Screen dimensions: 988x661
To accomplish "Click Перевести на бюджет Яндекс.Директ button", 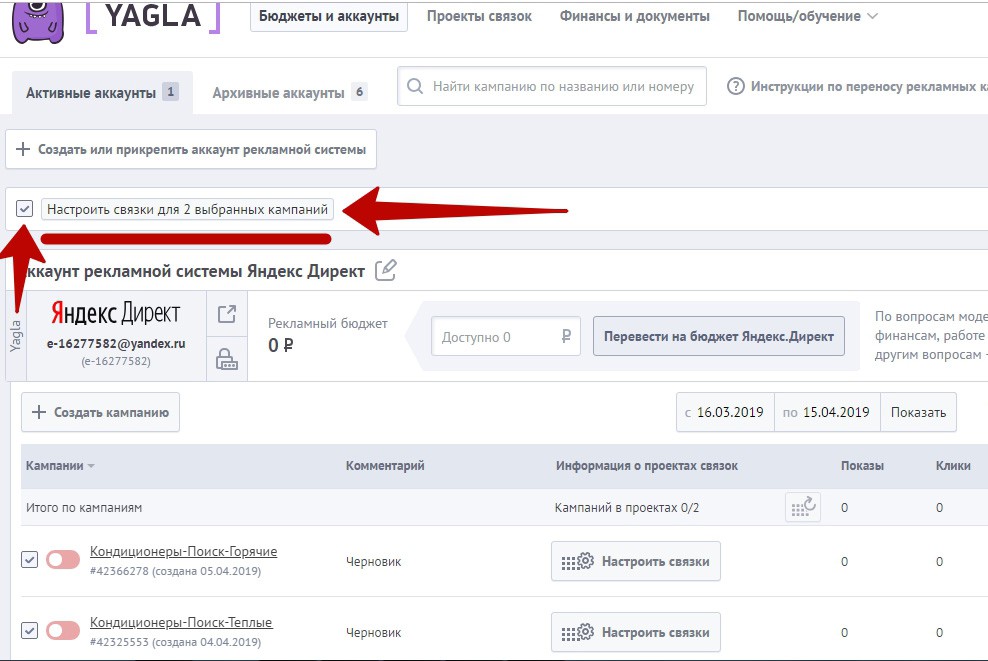I will click(719, 336).
